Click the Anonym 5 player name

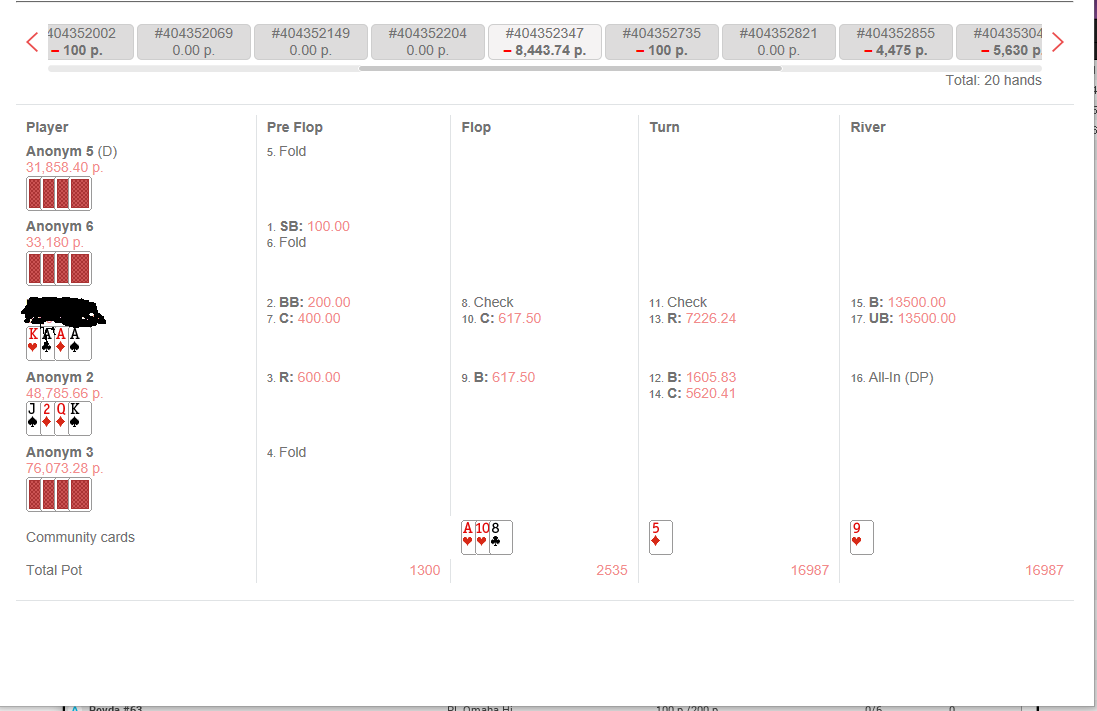coord(59,151)
